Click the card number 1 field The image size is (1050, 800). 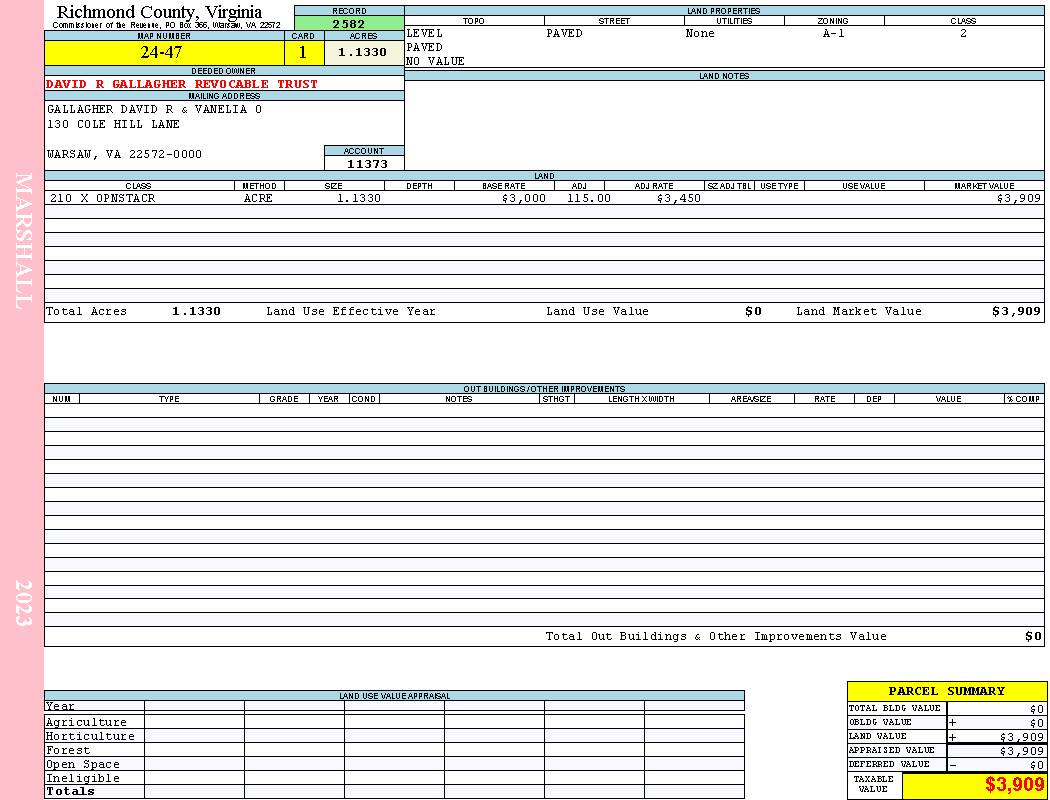click(x=303, y=52)
